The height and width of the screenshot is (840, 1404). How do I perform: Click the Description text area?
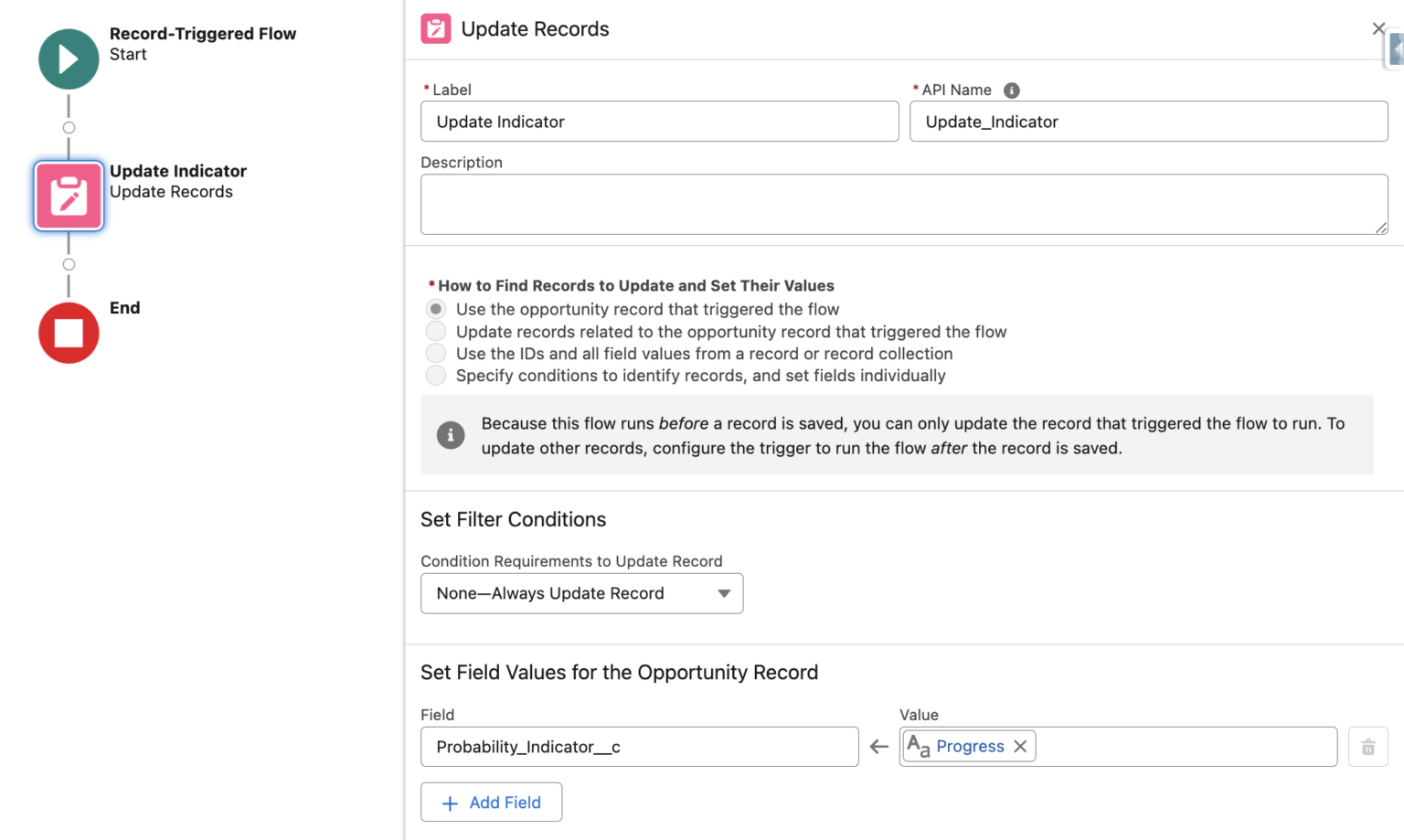click(904, 203)
